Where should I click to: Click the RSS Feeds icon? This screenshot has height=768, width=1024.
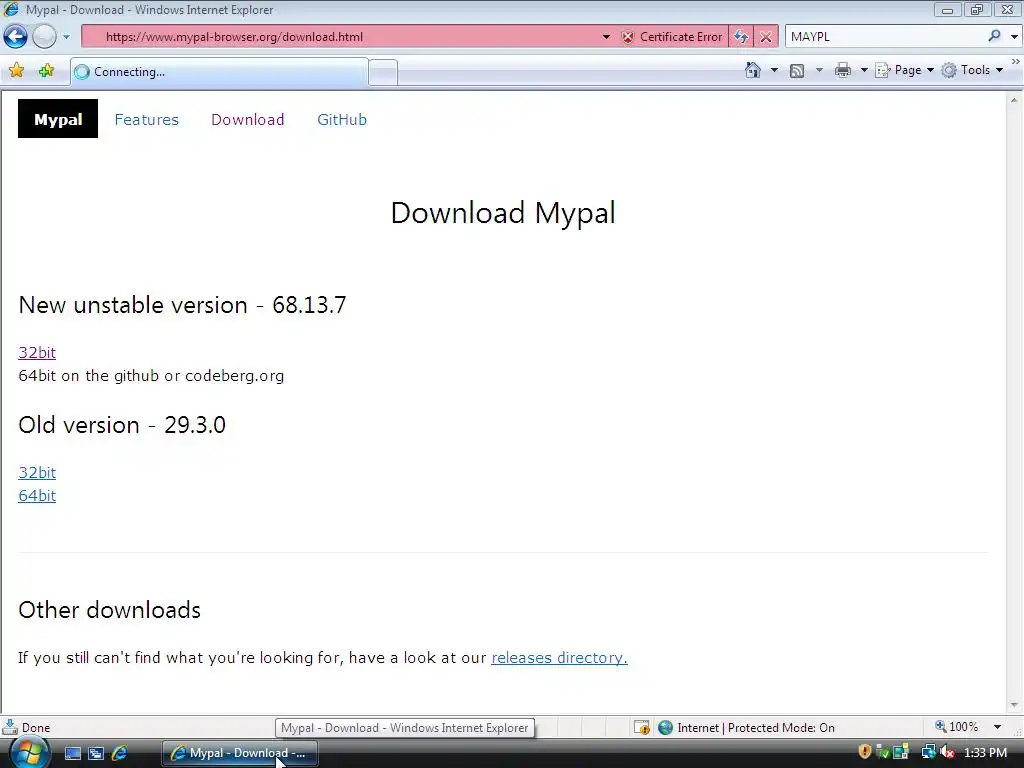coord(797,71)
